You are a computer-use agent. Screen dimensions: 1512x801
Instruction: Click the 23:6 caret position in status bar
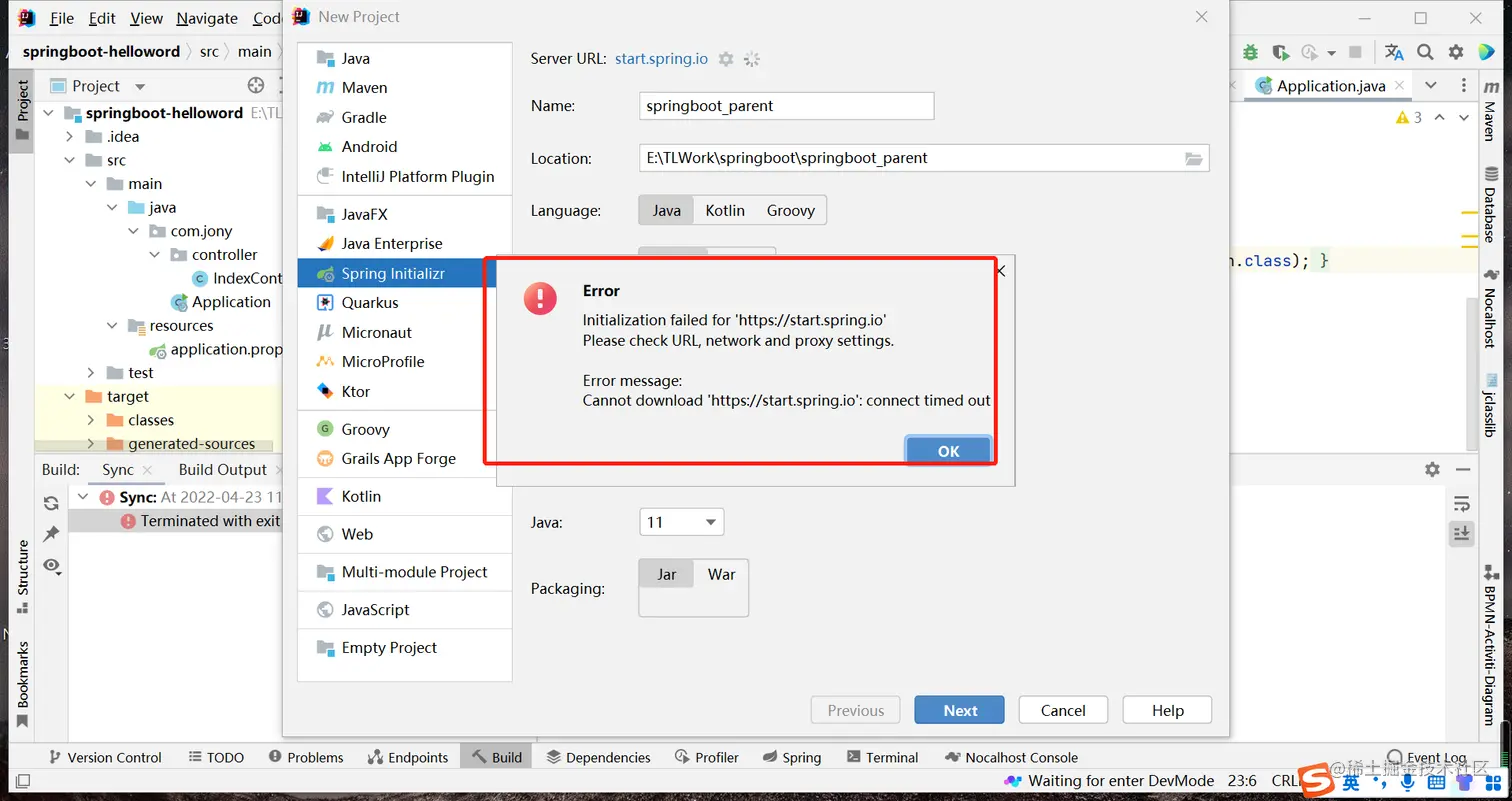[1241, 781]
